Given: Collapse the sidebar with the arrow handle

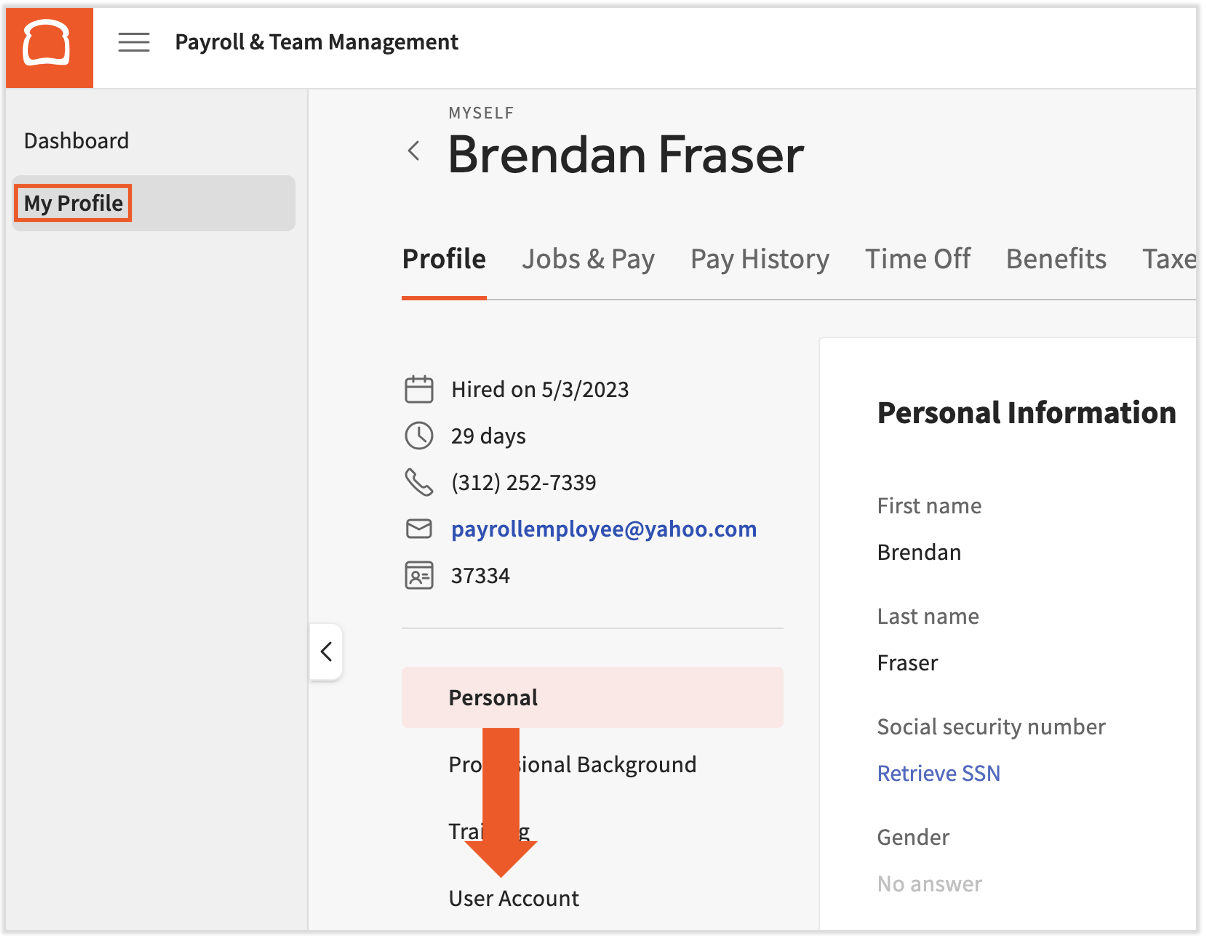Looking at the screenshot, I should coord(326,652).
